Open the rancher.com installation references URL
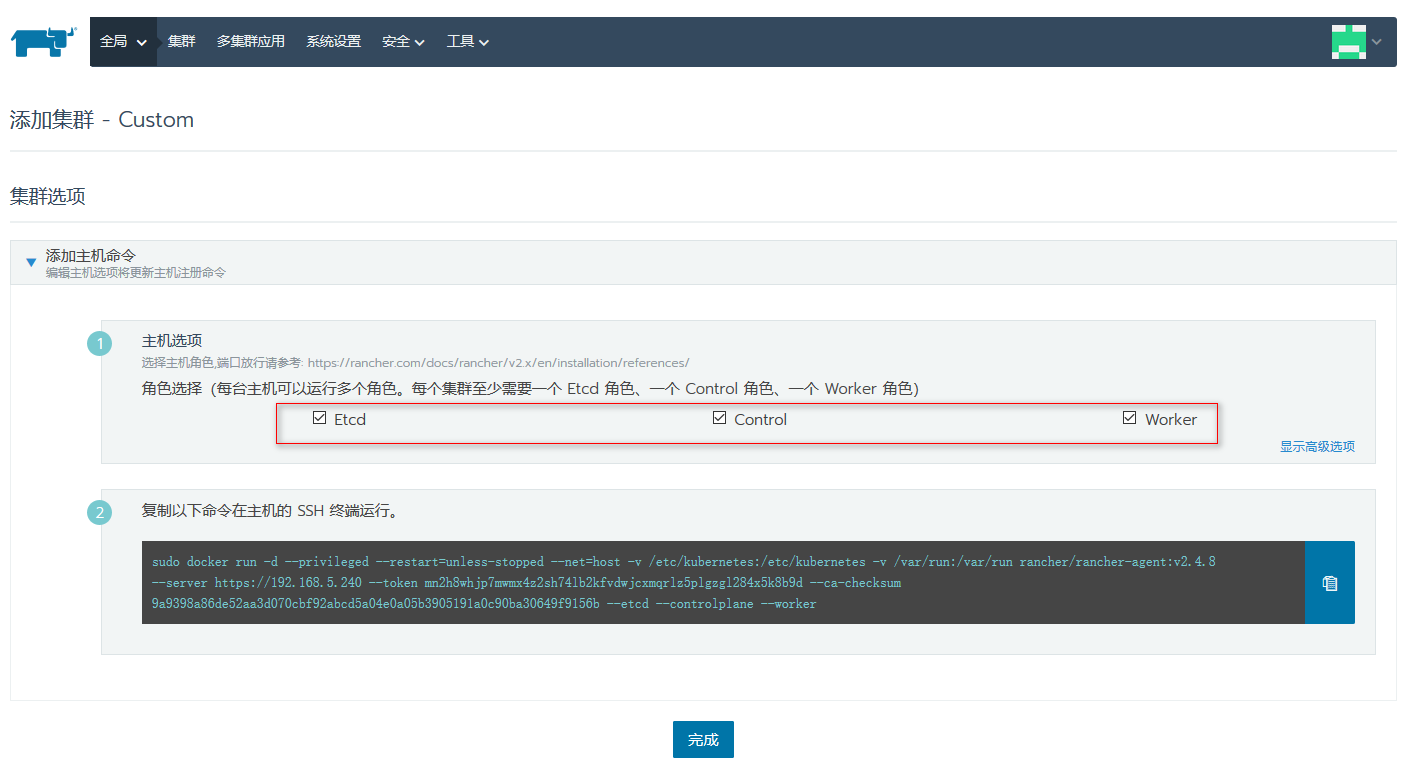The height and width of the screenshot is (768, 1409). point(498,363)
